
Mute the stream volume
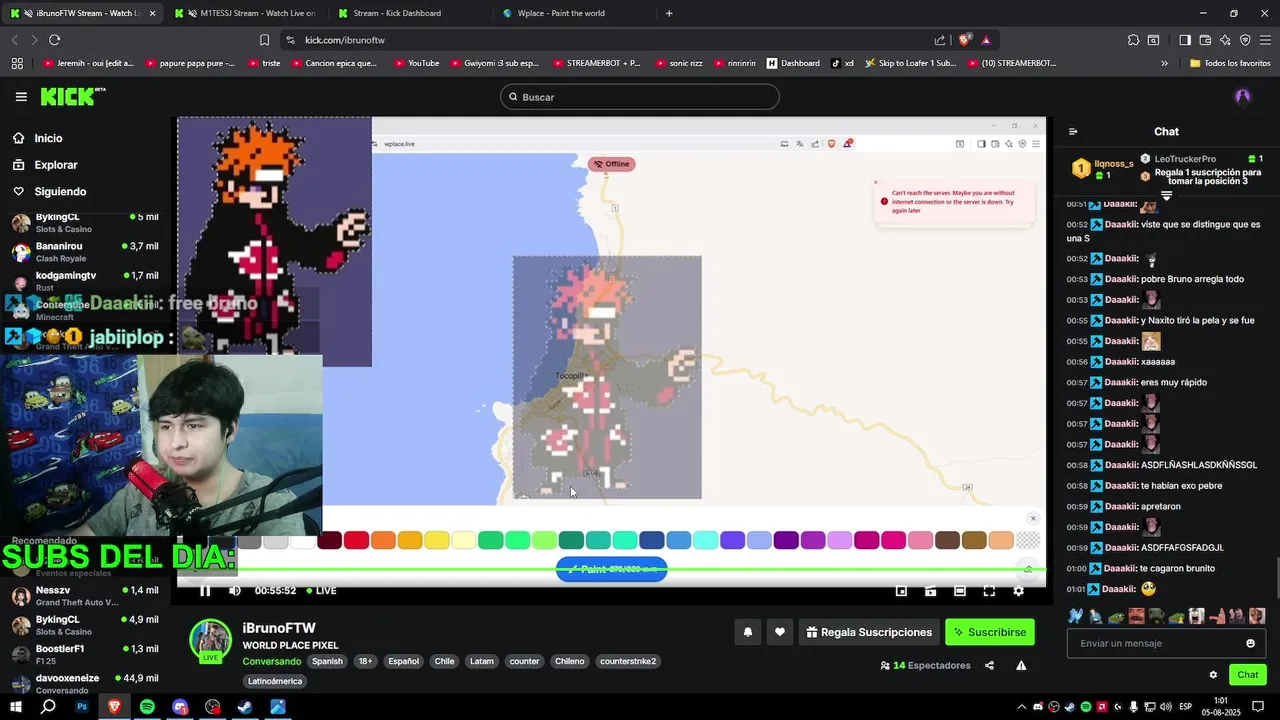click(235, 591)
